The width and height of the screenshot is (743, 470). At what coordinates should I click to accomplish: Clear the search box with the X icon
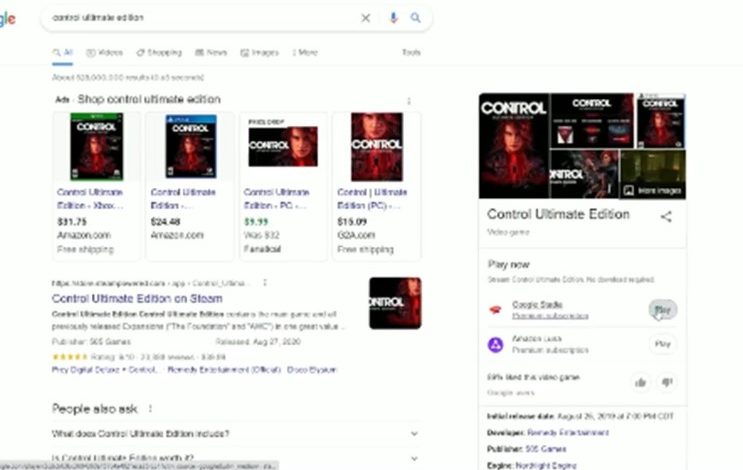click(365, 18)
